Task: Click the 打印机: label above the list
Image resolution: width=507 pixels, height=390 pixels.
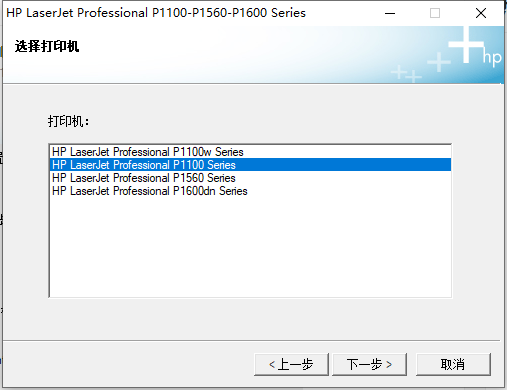Action: (x=68, y=121)
